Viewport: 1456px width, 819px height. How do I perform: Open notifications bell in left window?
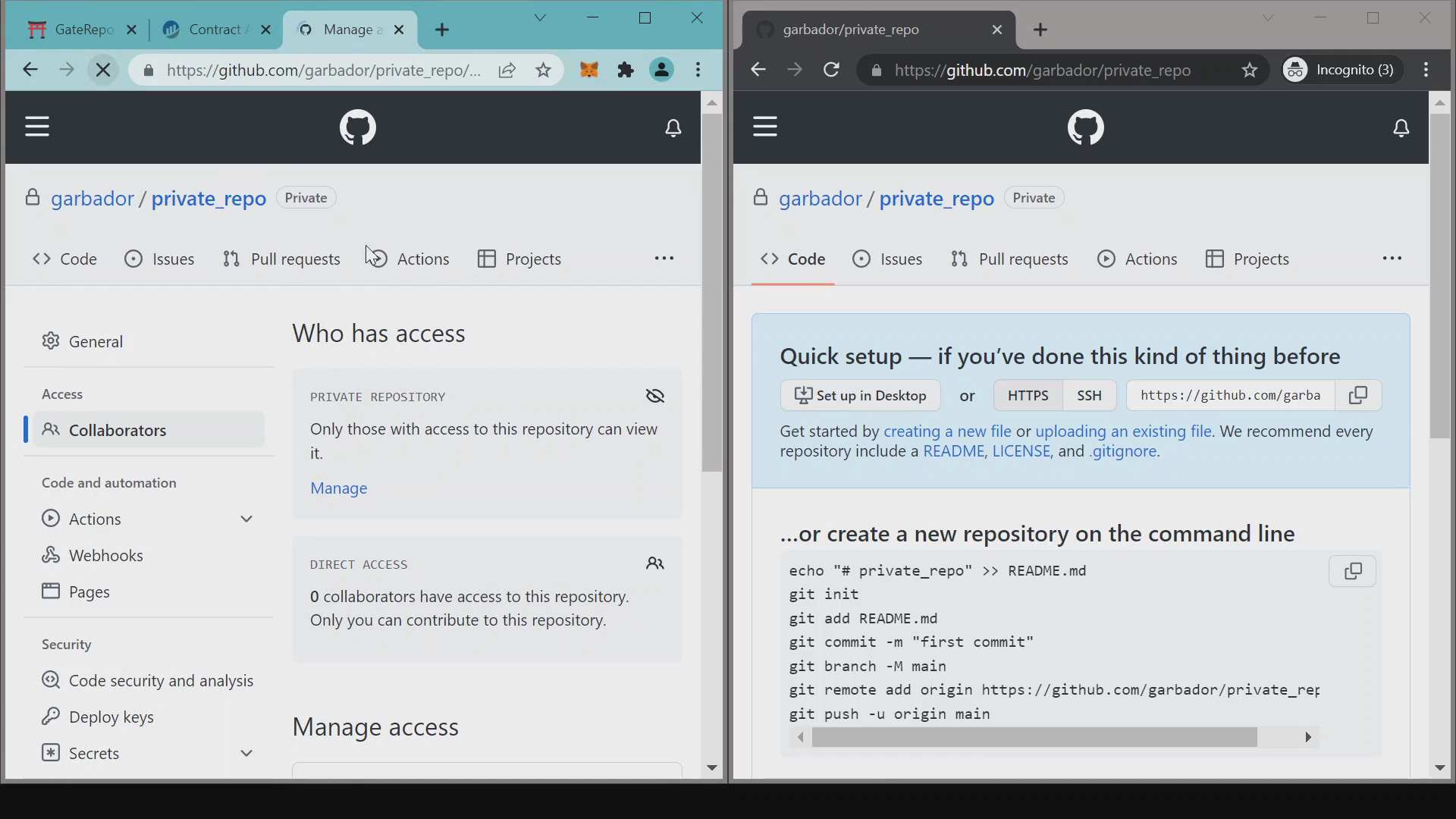tap(673, 127)
